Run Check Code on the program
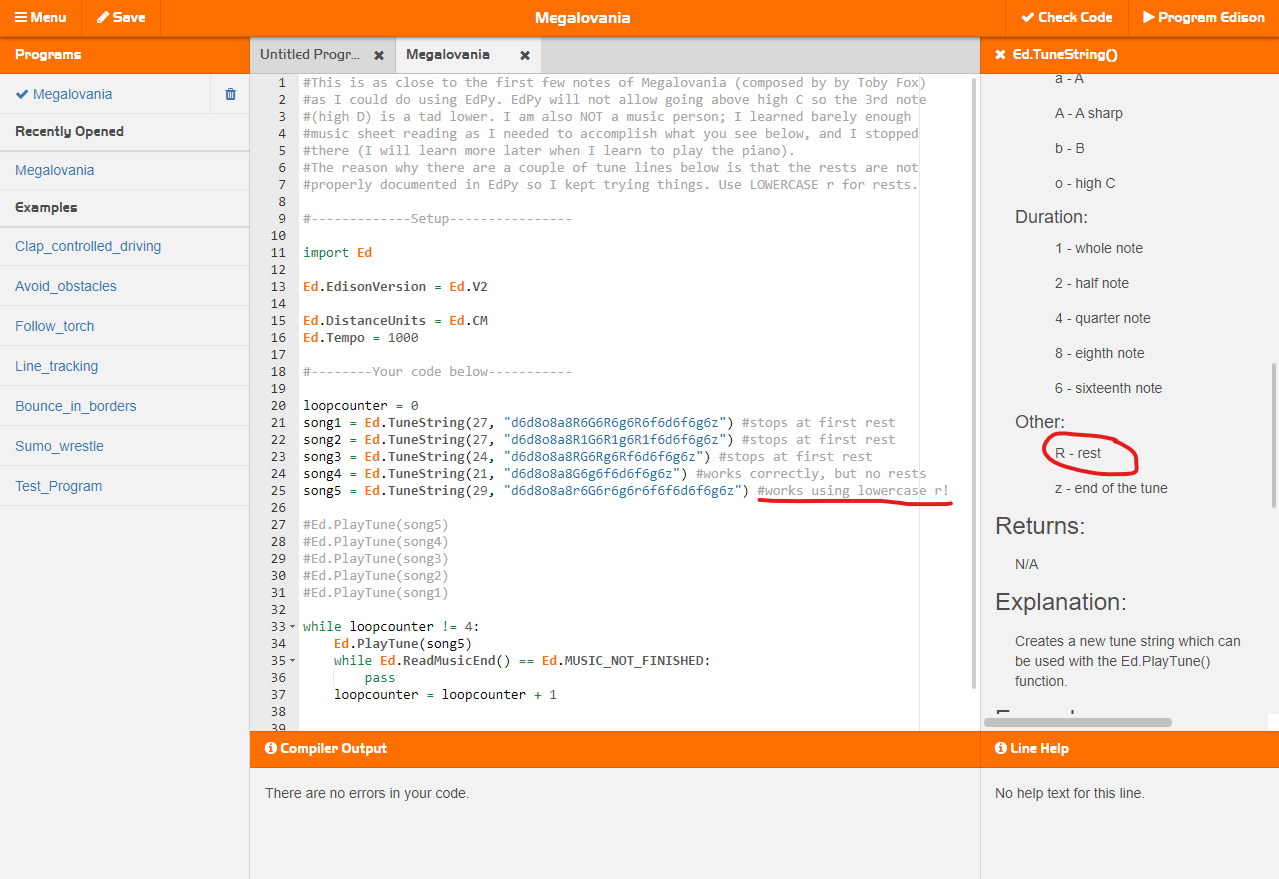 pyautogui.click(x=1066, y=18)
